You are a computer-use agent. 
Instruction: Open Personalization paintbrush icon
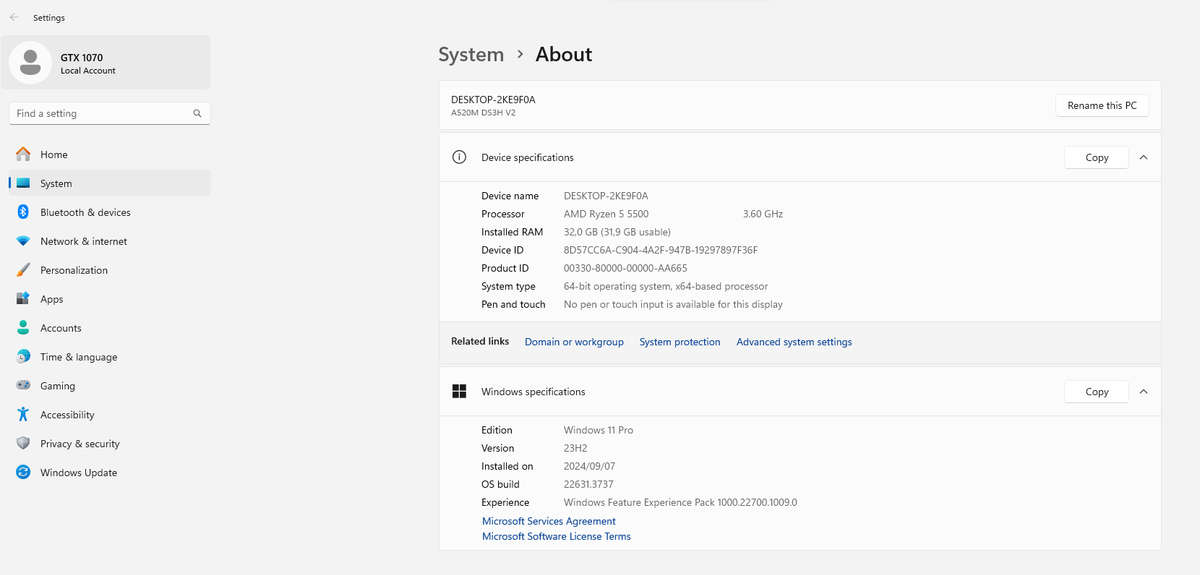click(23, 270)
